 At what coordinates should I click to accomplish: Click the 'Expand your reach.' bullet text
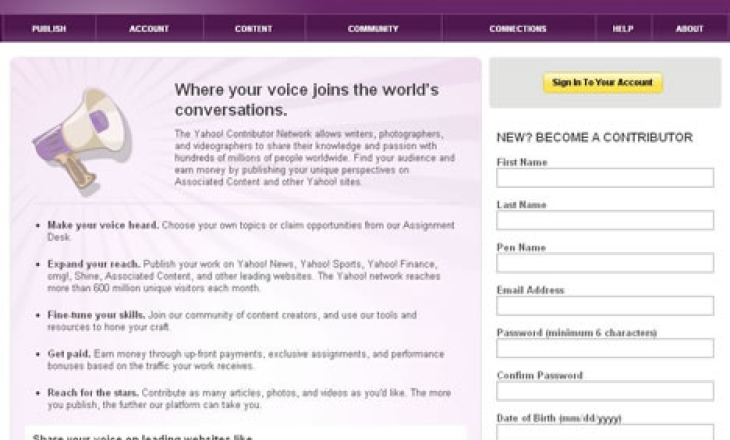pyautogui.click(x=94, y=264)
